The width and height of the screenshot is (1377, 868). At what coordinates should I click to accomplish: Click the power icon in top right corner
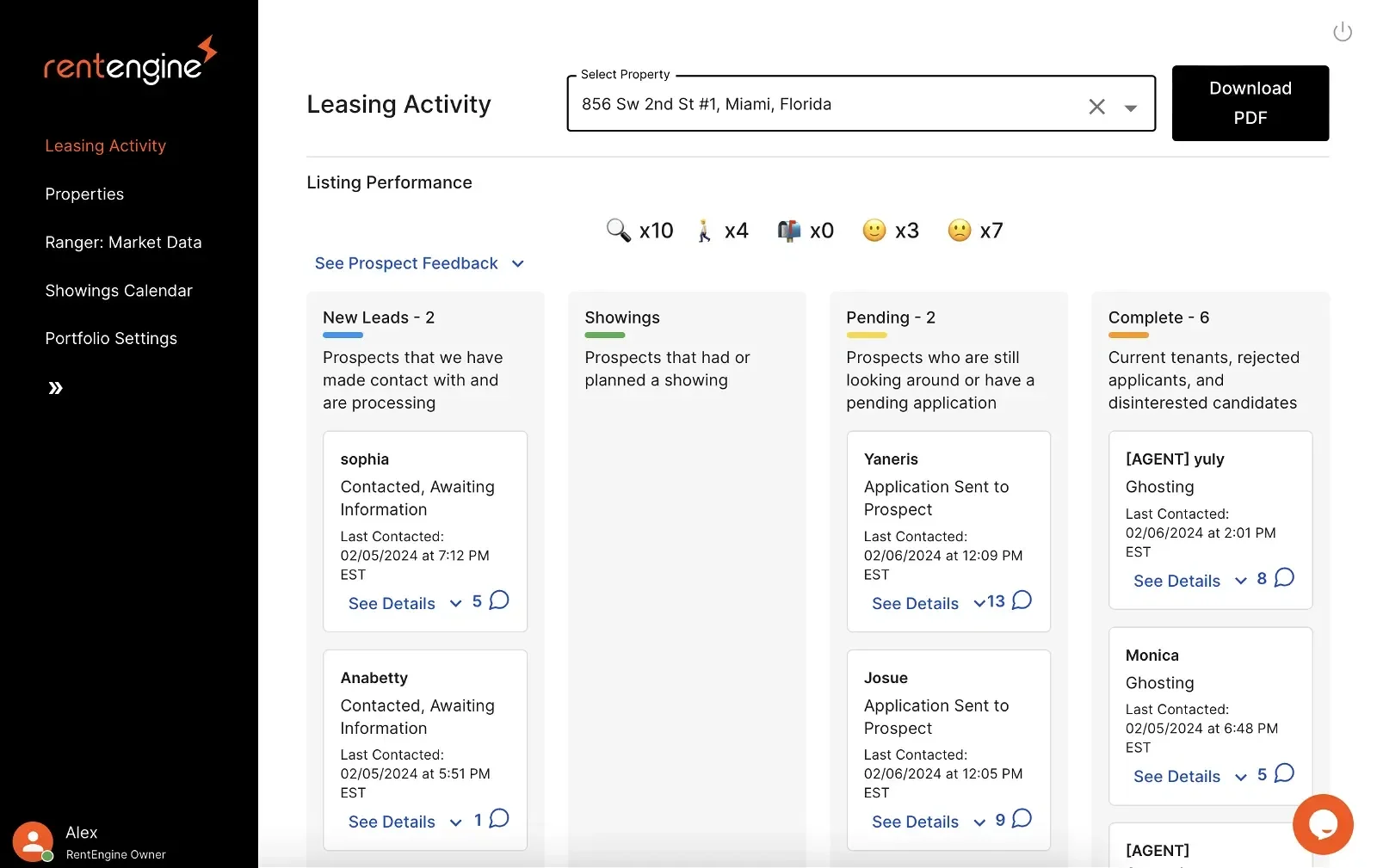point(1343,31)
